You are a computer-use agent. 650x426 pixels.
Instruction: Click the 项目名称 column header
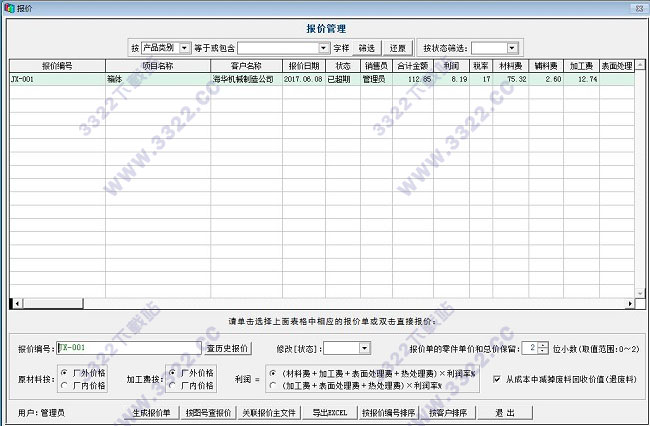(x=158, y=66)
